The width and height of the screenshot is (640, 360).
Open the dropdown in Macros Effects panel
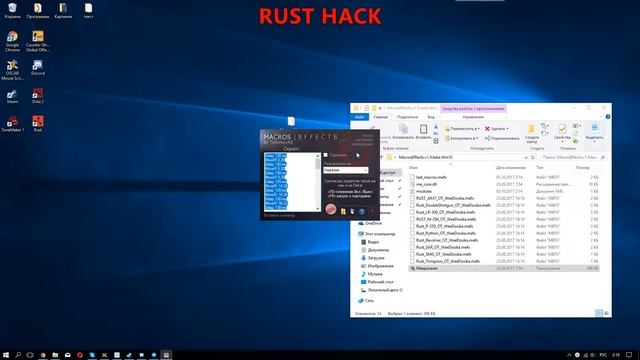pos(346,170)
